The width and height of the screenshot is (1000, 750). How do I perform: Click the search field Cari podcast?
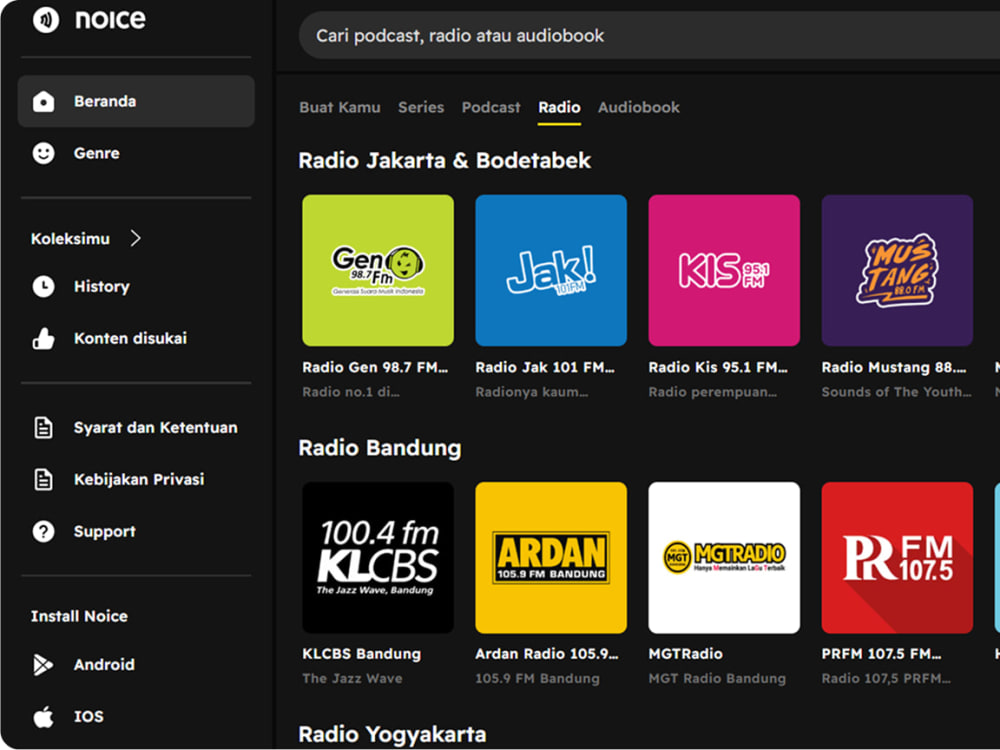point(649,36)
